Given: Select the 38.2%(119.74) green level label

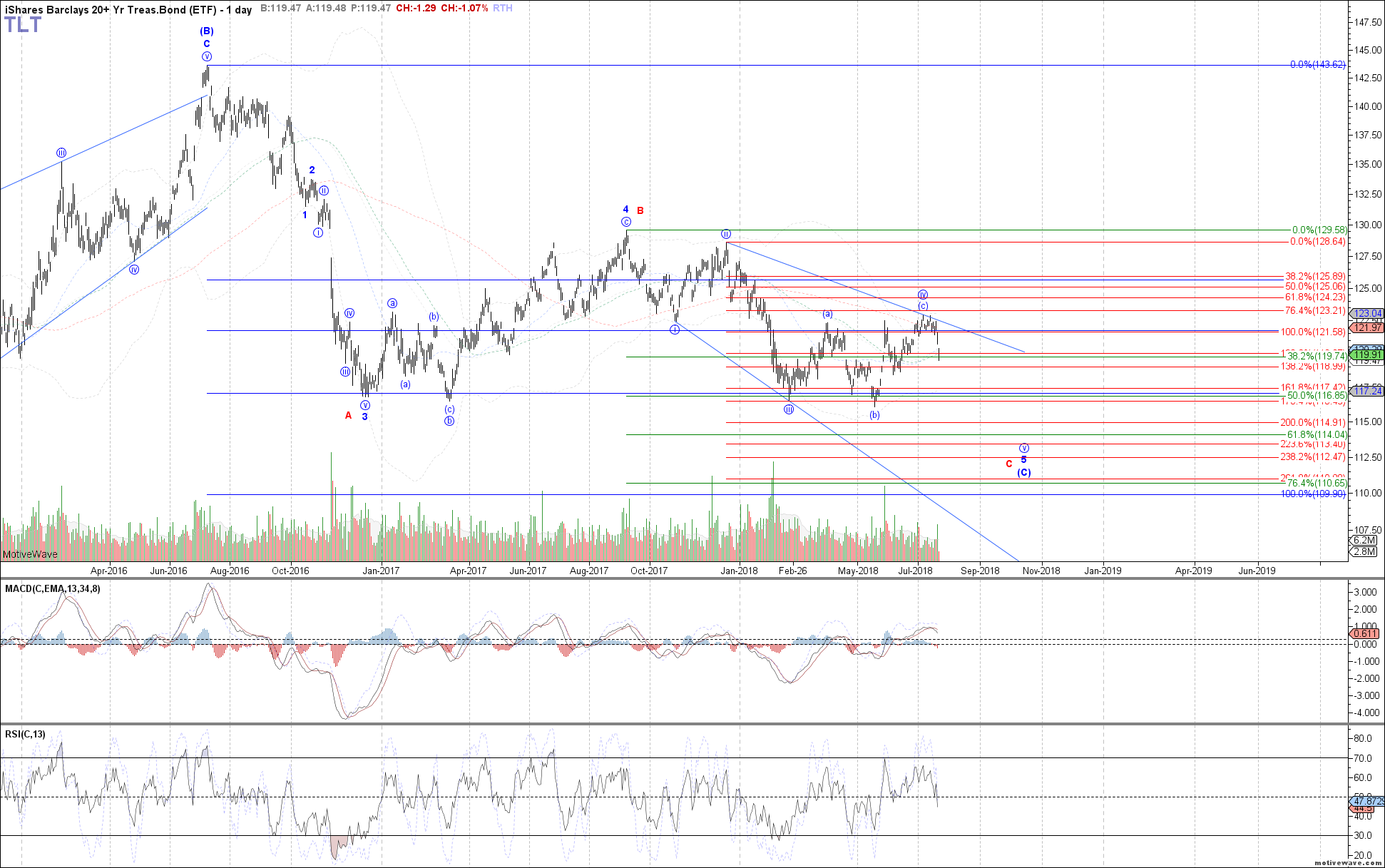Looking at the screenshot, I should pos(1317,357).
